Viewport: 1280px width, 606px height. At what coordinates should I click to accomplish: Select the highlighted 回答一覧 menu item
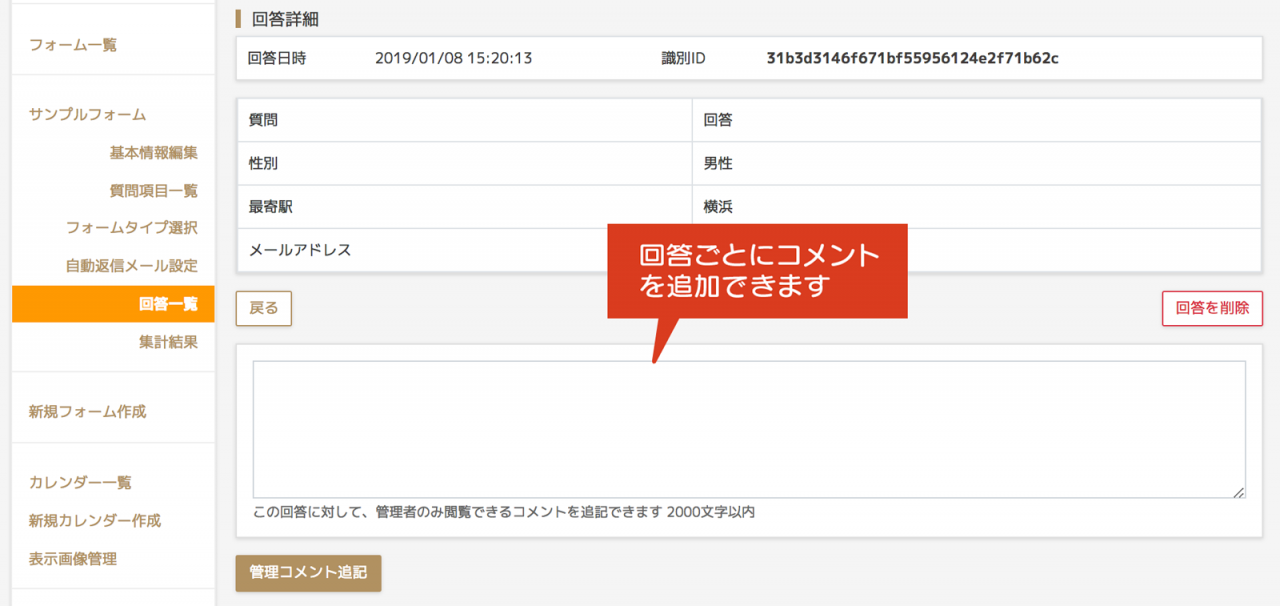(x=113, y=304)
